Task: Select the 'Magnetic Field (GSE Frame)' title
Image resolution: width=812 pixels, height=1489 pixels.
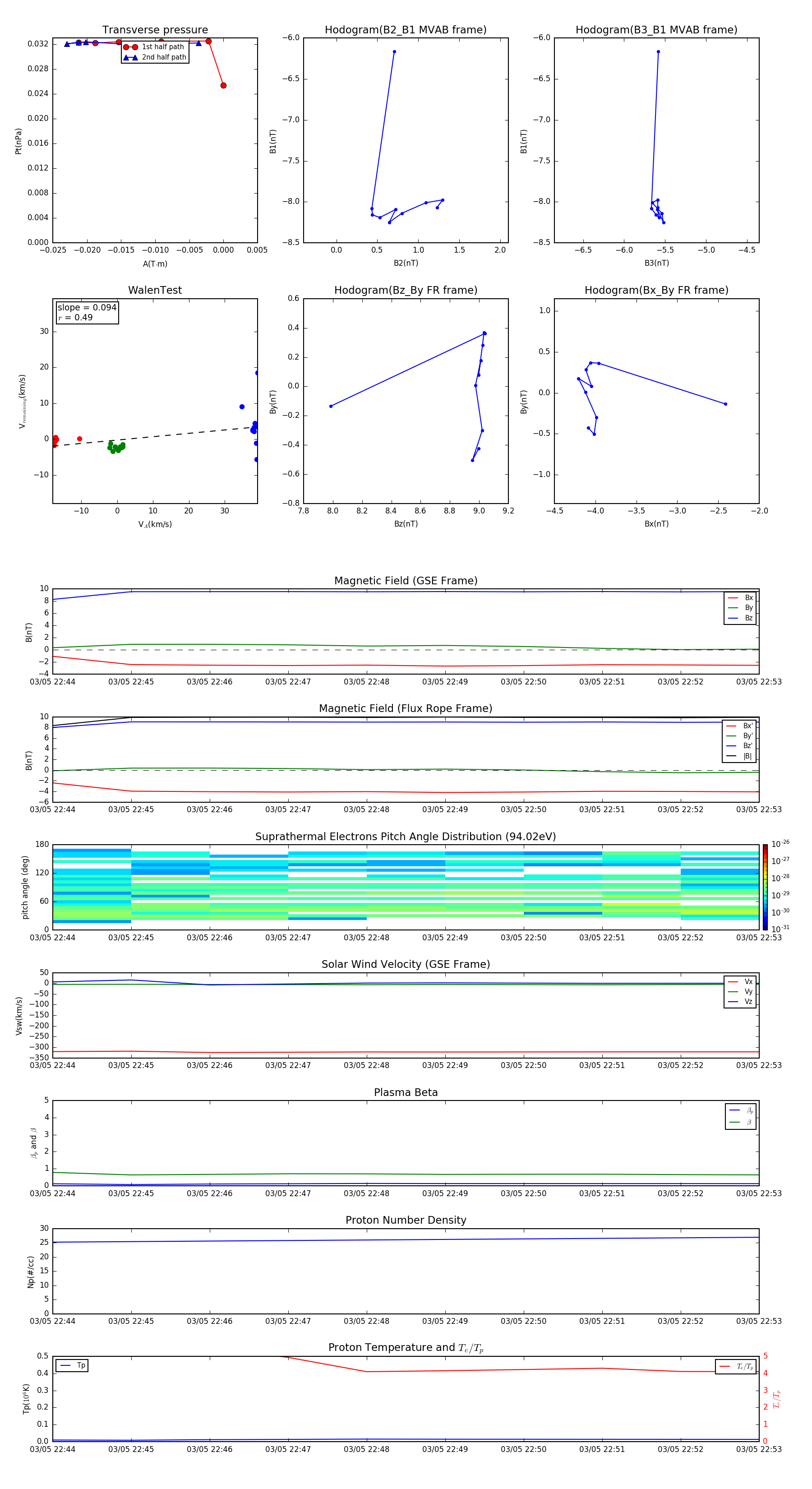Action: coord(406,581)
